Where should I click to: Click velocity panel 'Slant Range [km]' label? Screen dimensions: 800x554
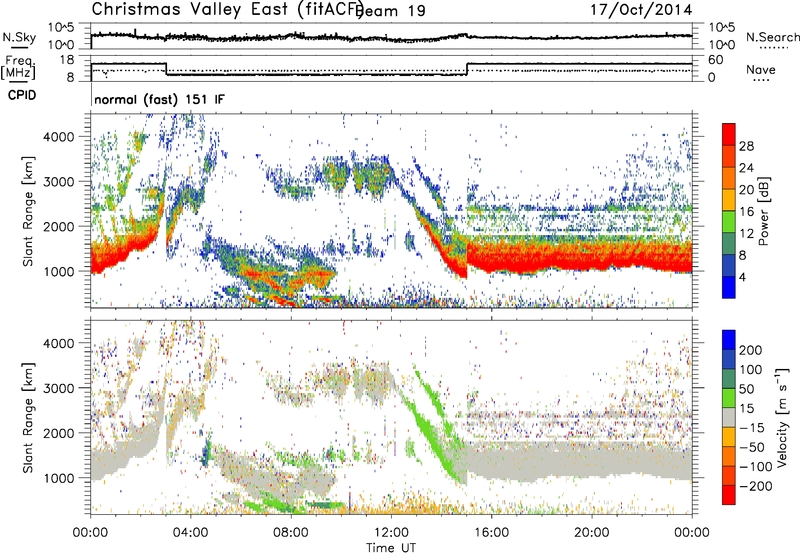click(28, 417)
